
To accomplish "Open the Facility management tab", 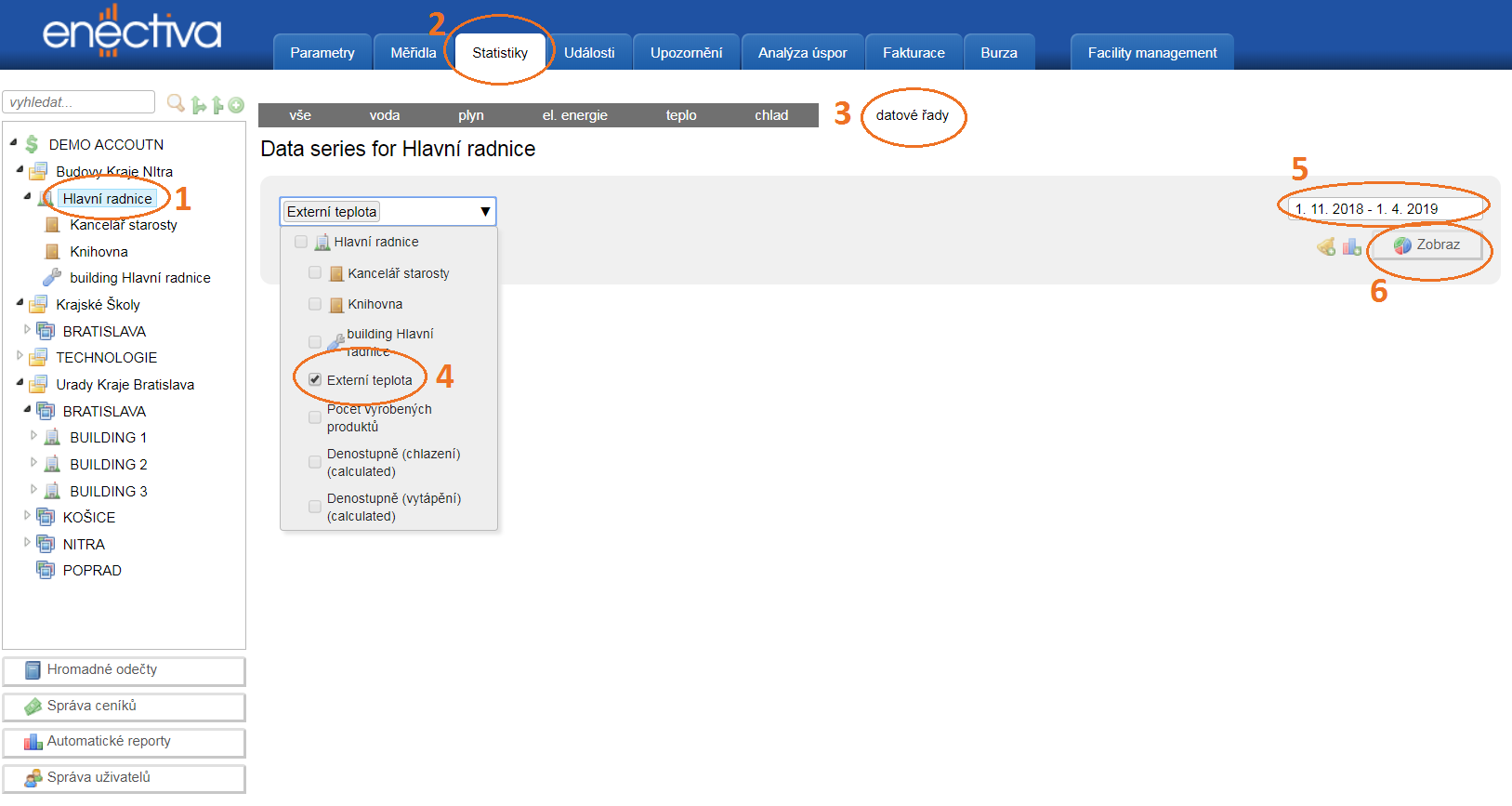I will [1151, 53].
